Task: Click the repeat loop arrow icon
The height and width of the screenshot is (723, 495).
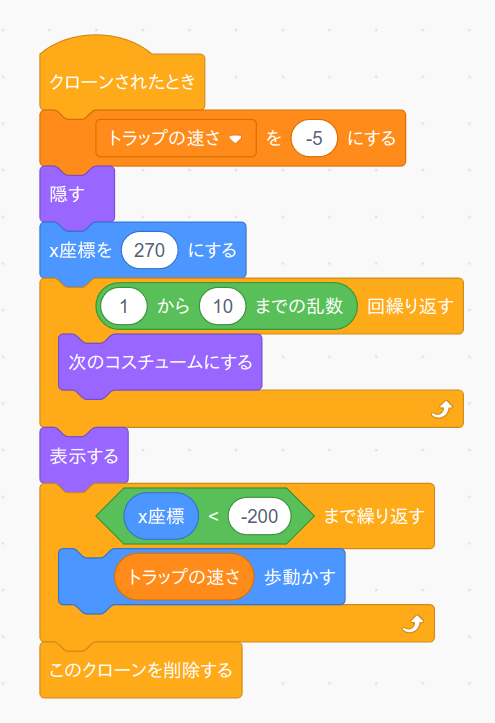Action: [442, 409]
